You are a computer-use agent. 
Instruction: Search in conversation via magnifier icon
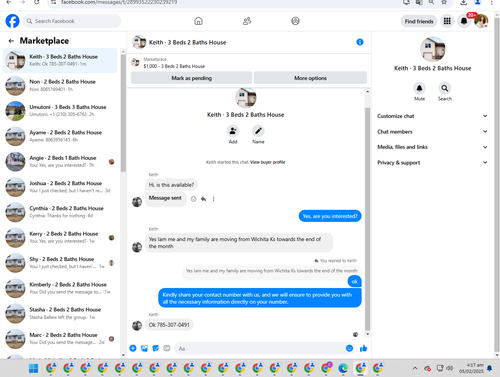point(445,88)
